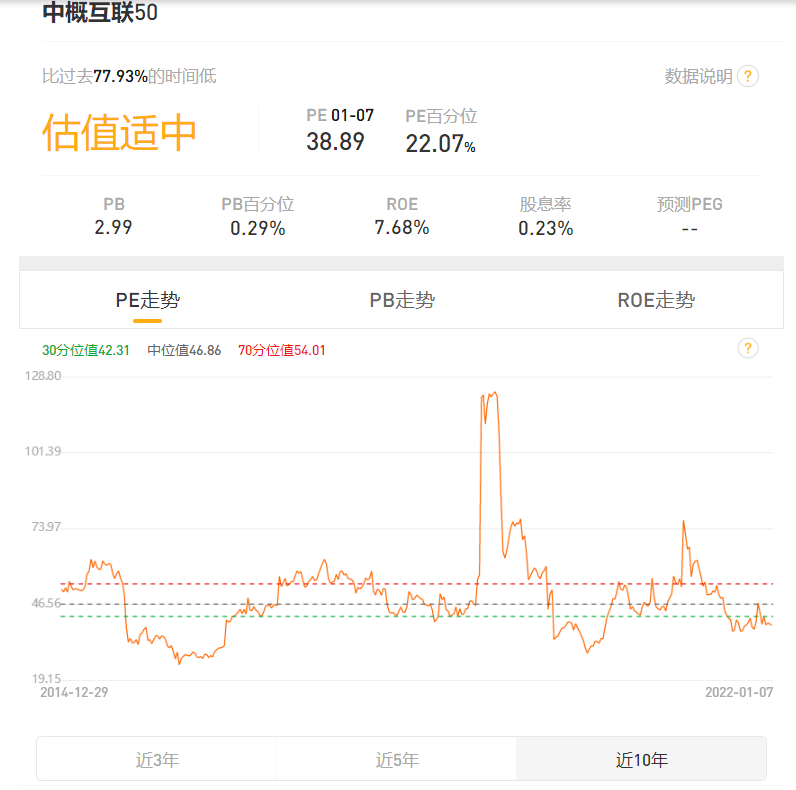This screenshot has width=796, height=790.
Task: Click the 估值适中 valuation status text
Action: coord(119,133)
